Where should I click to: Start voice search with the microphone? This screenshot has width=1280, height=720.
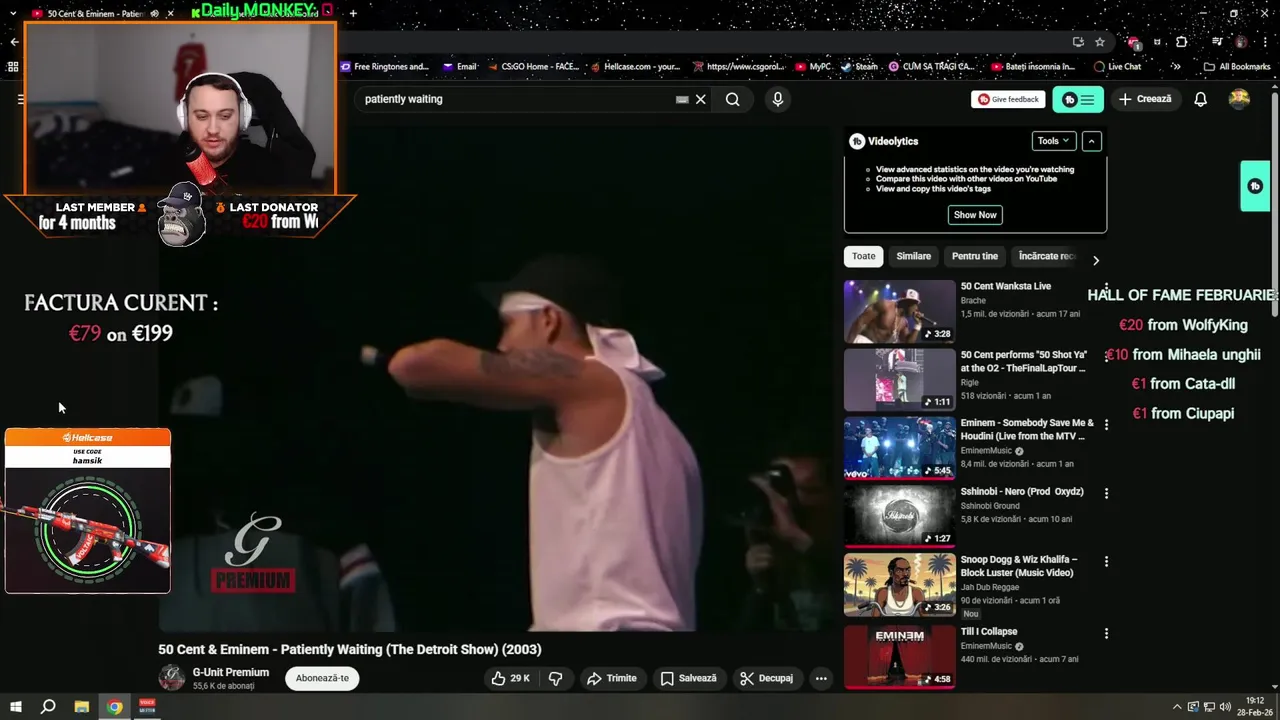(778, 99)
